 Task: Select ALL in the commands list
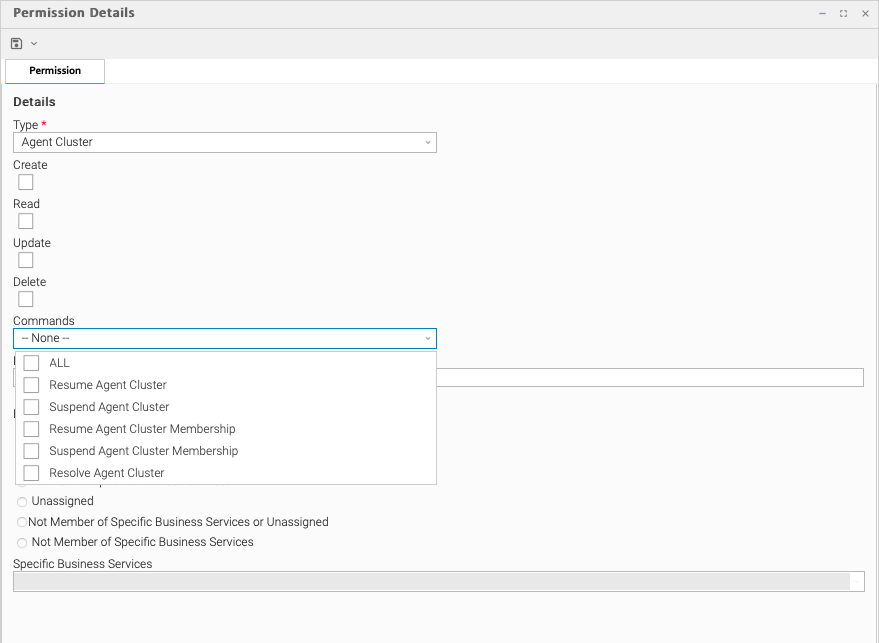pos(31,363)
